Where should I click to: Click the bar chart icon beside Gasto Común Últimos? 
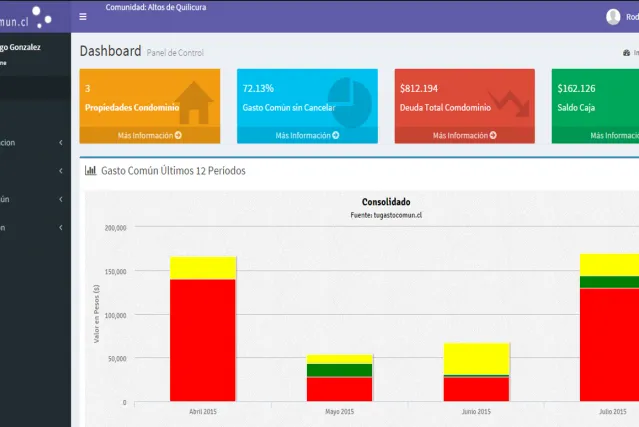click(x=90, y=170)
